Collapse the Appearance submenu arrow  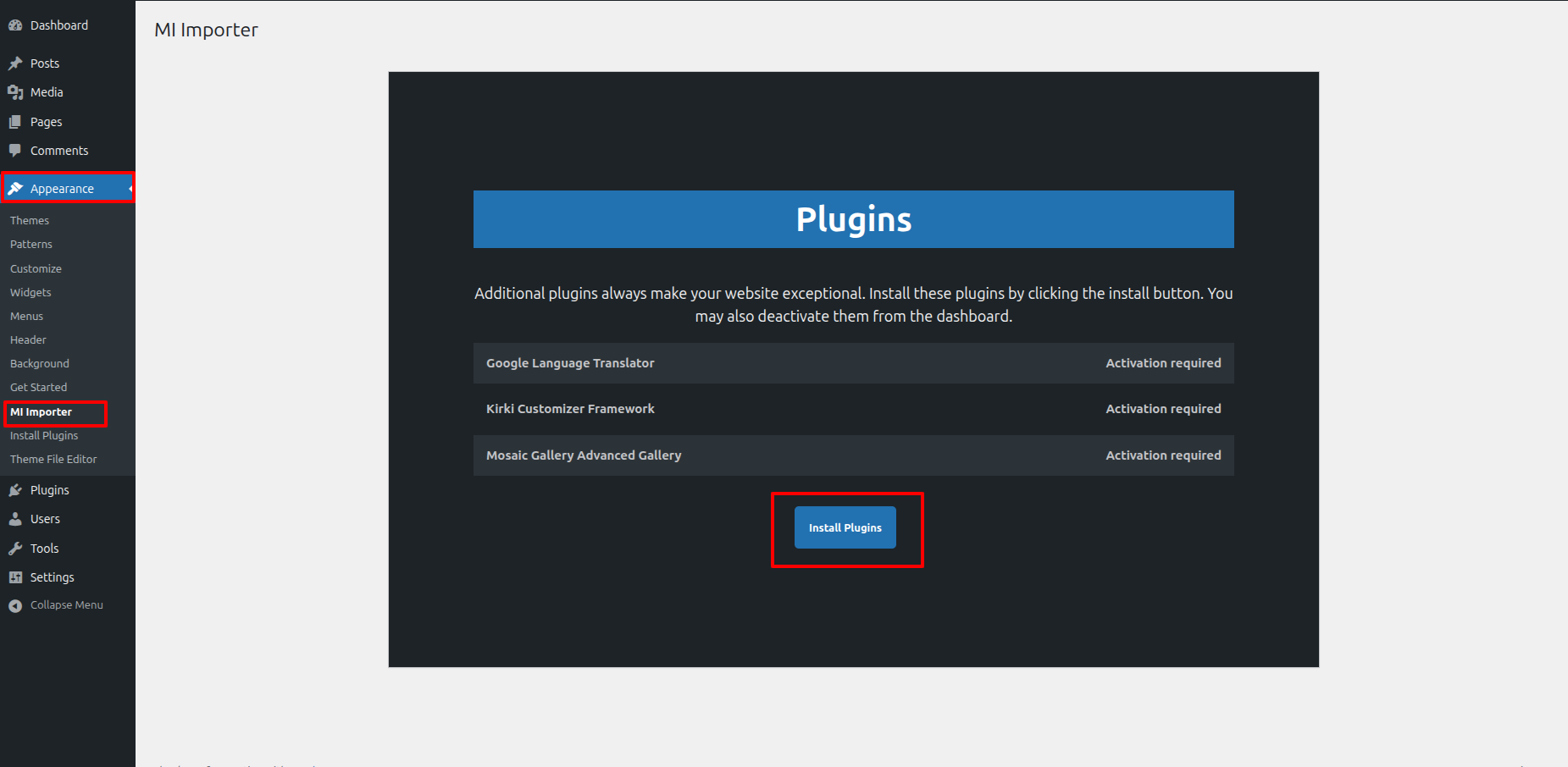pos(130,189)
